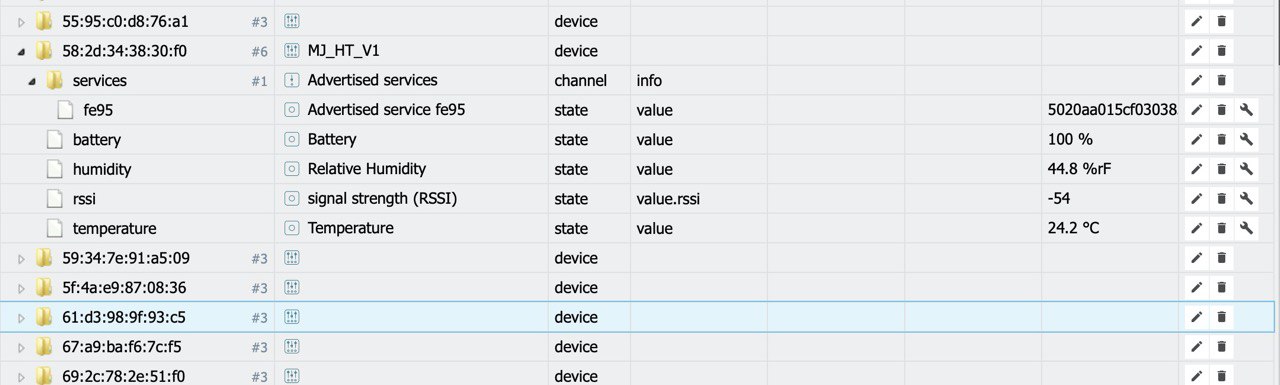Edit the battery state with pencil icon
Screen dimensions: 1280x385
pyautogui.click(x=1196, y=140)
